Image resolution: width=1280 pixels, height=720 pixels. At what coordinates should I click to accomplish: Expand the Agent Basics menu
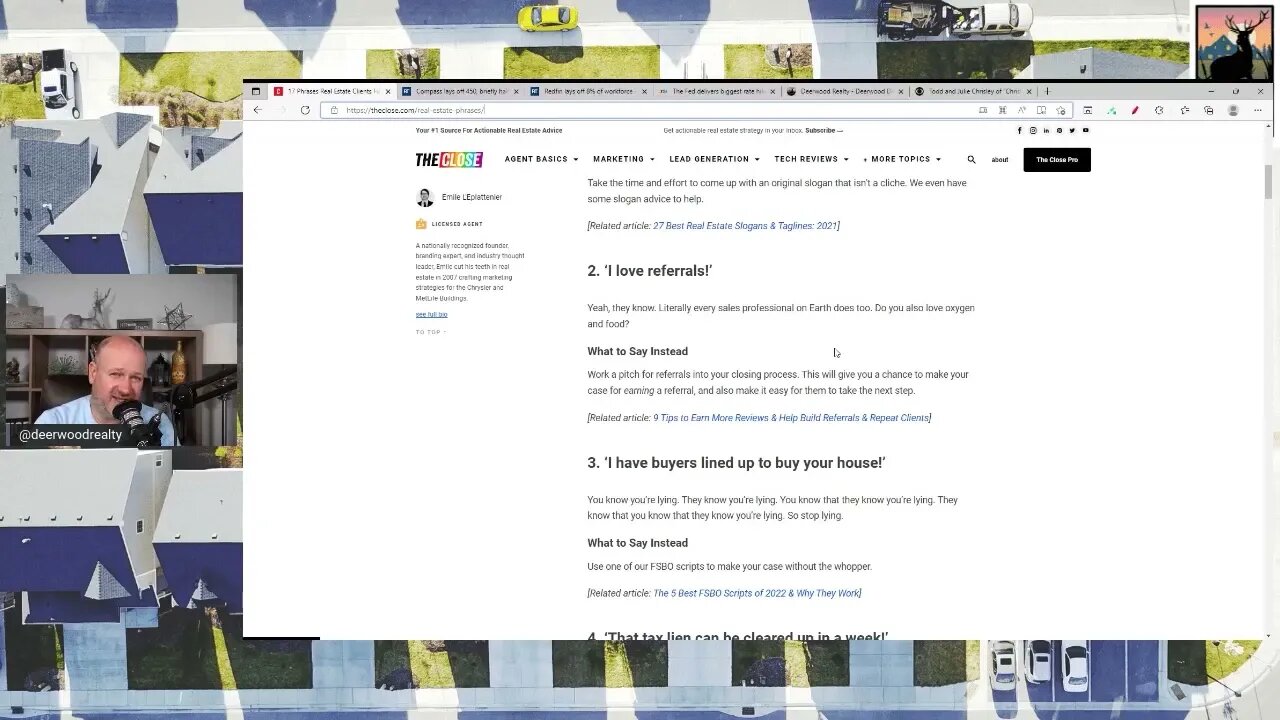coord(542,159)
